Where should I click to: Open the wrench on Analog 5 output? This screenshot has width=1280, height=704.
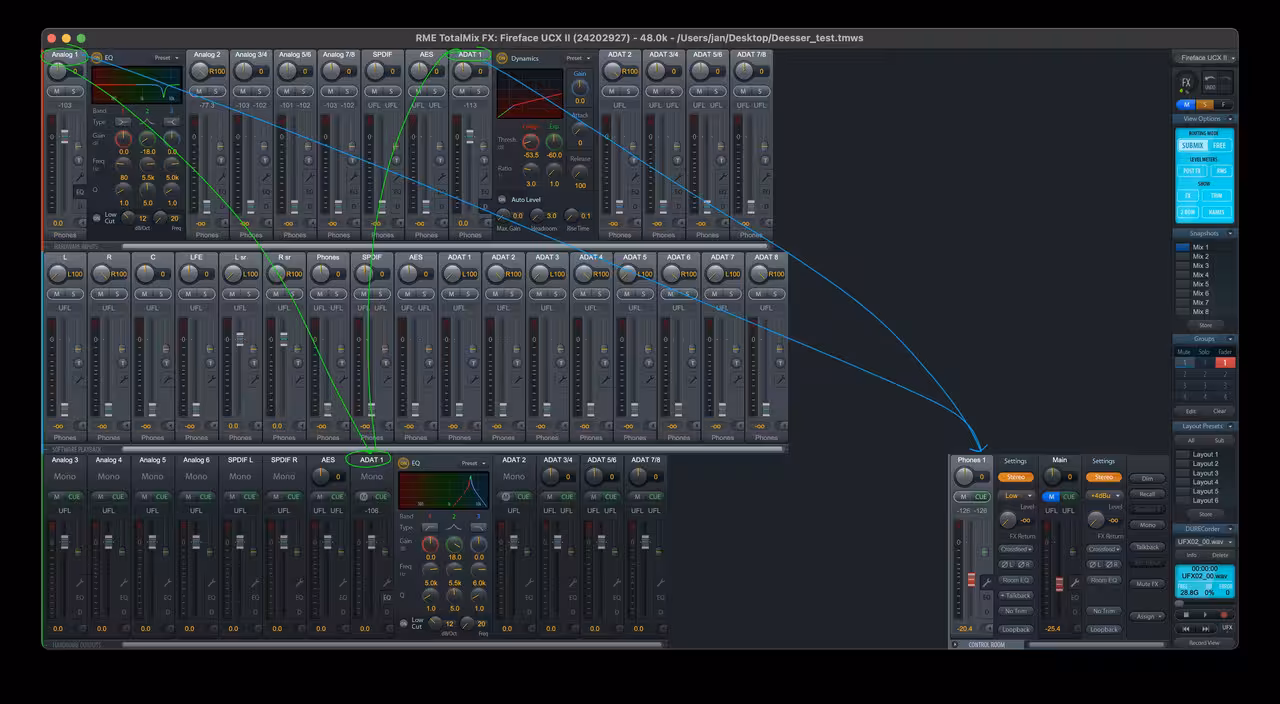[x=168, y=582]
